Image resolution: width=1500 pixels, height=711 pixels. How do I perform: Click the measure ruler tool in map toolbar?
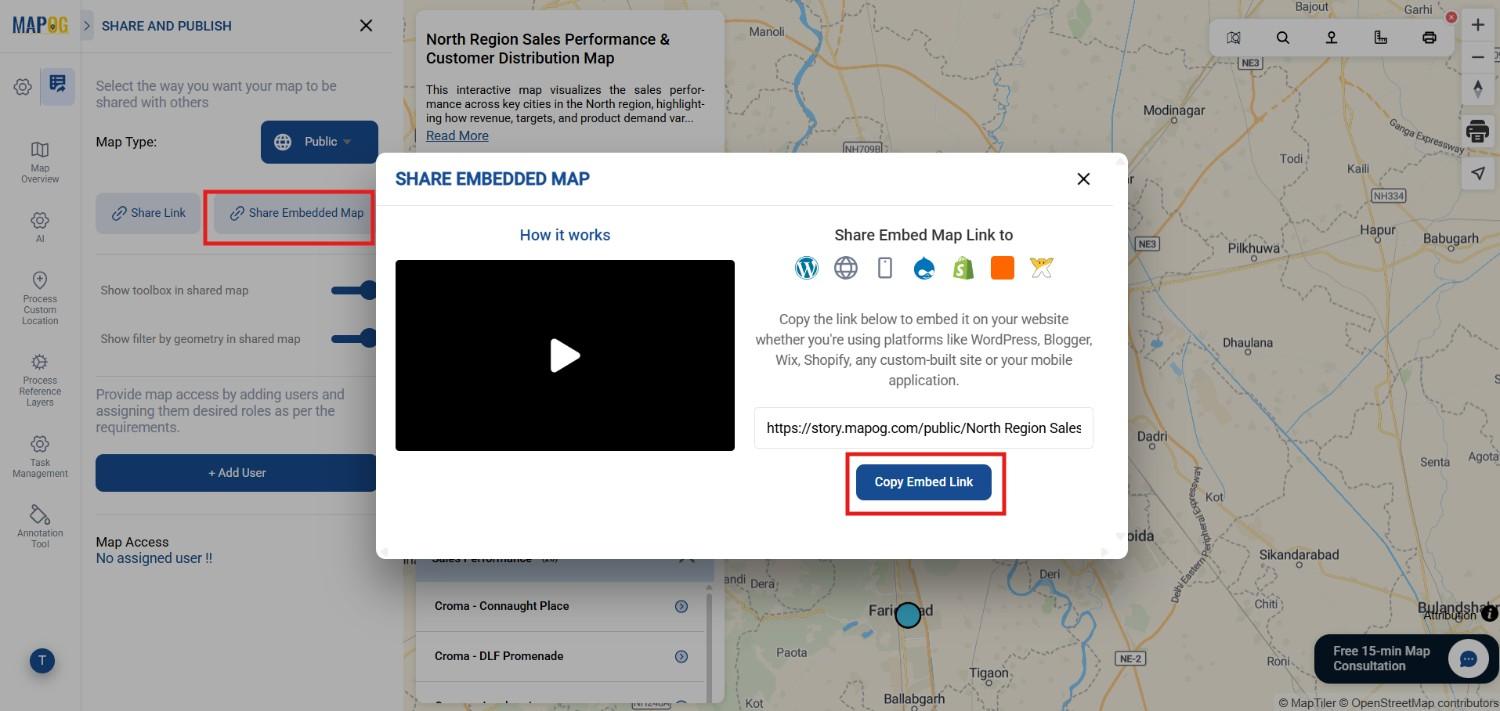[x=1381, y=38]
